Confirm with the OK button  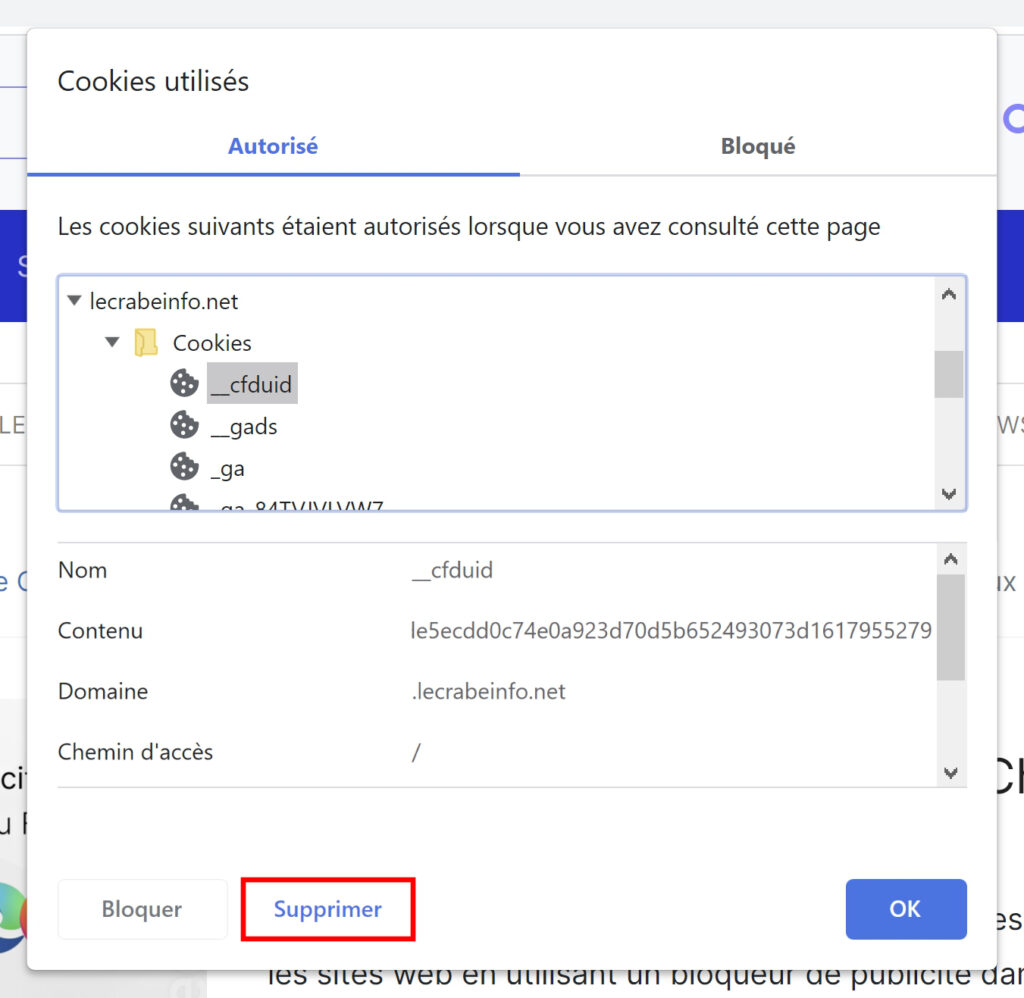(x=906, y=909)
